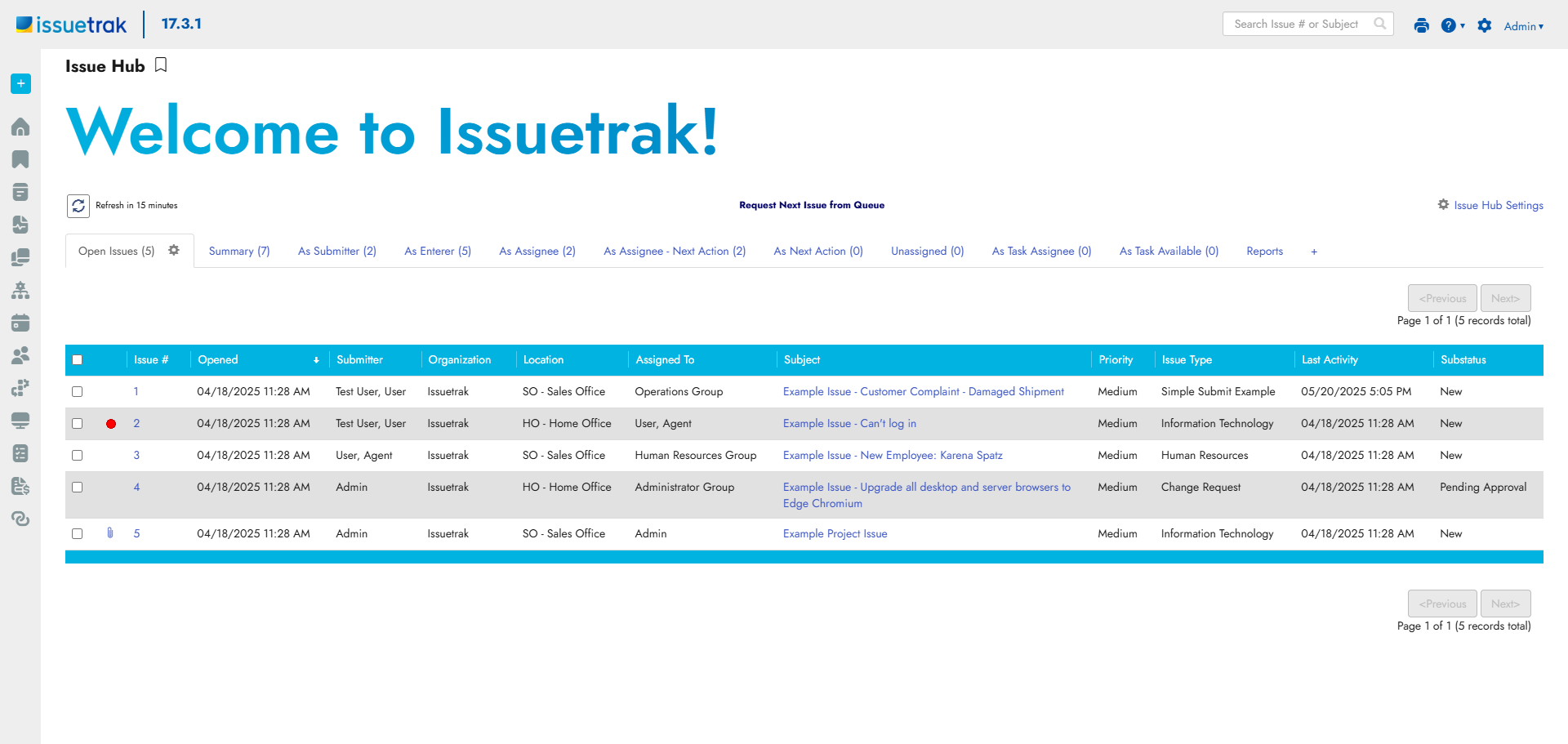The width and height of the screenshot is (1568, 744).
Task: Check the box for issue 3 row
Action: pos(78,456)
